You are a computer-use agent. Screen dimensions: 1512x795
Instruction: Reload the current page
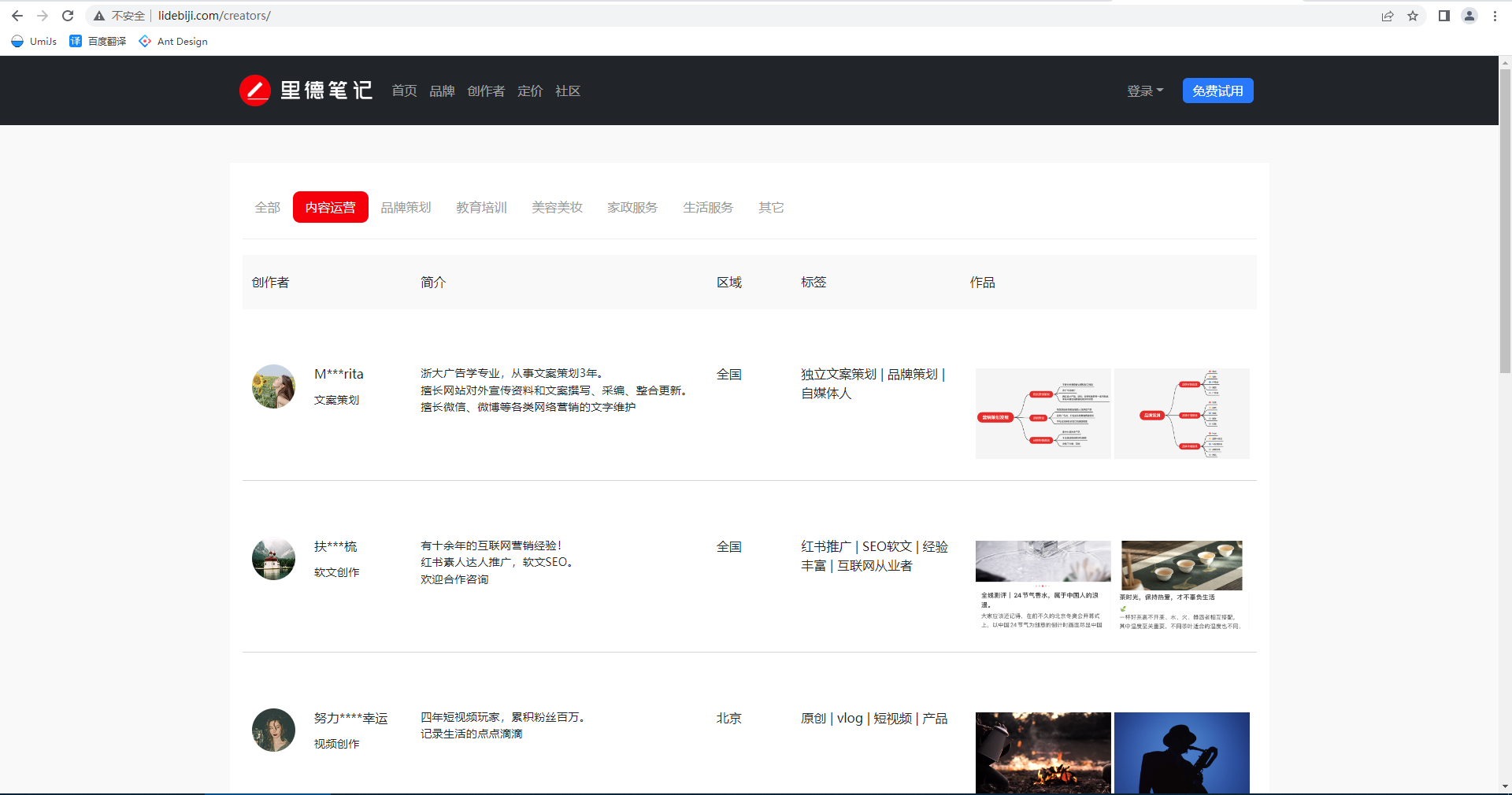point(68,16)
